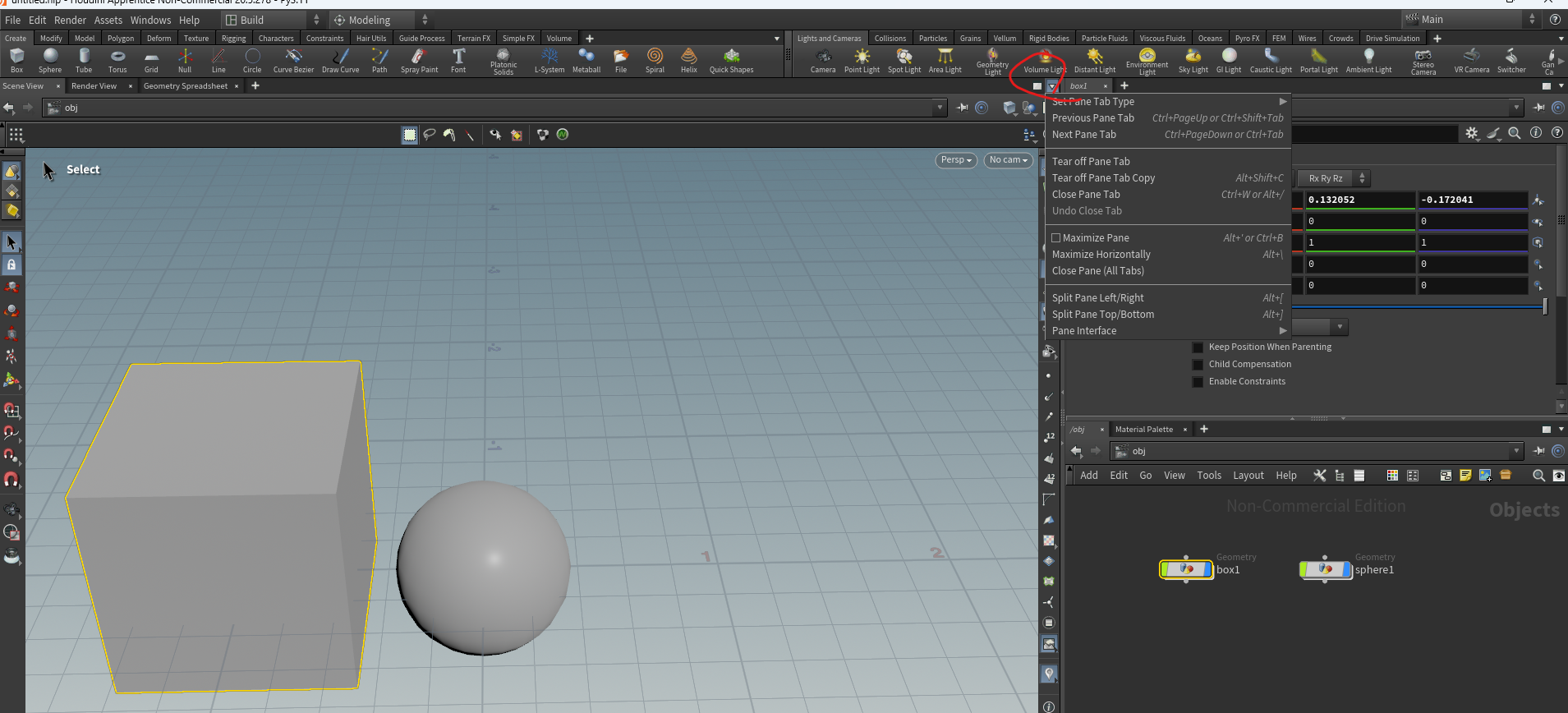Open the Rx Ry Rz rotation order dropdown
1568x713 pixels.
coord(1333,178)
